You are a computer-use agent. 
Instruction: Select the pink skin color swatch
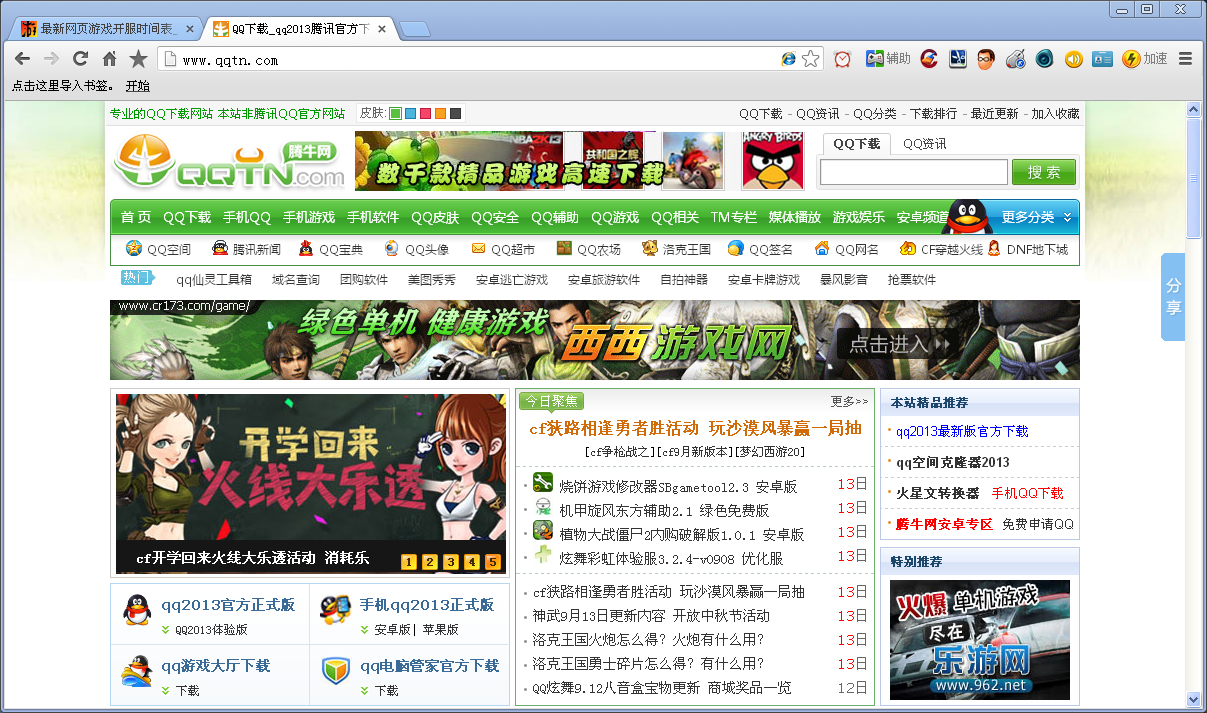pyautogui.click(x=426, y=114)
